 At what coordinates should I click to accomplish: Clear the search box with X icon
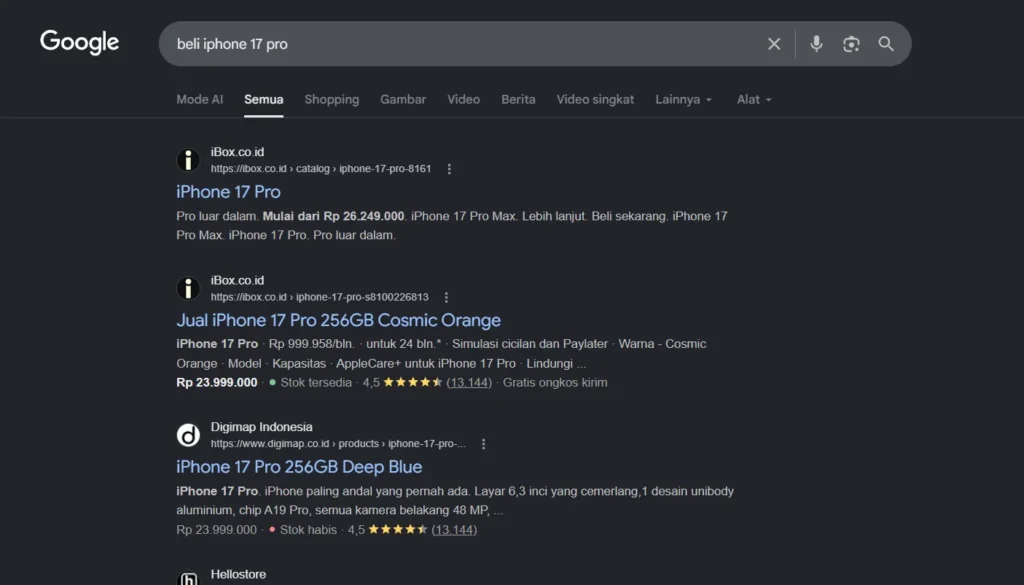coord(774,44)
